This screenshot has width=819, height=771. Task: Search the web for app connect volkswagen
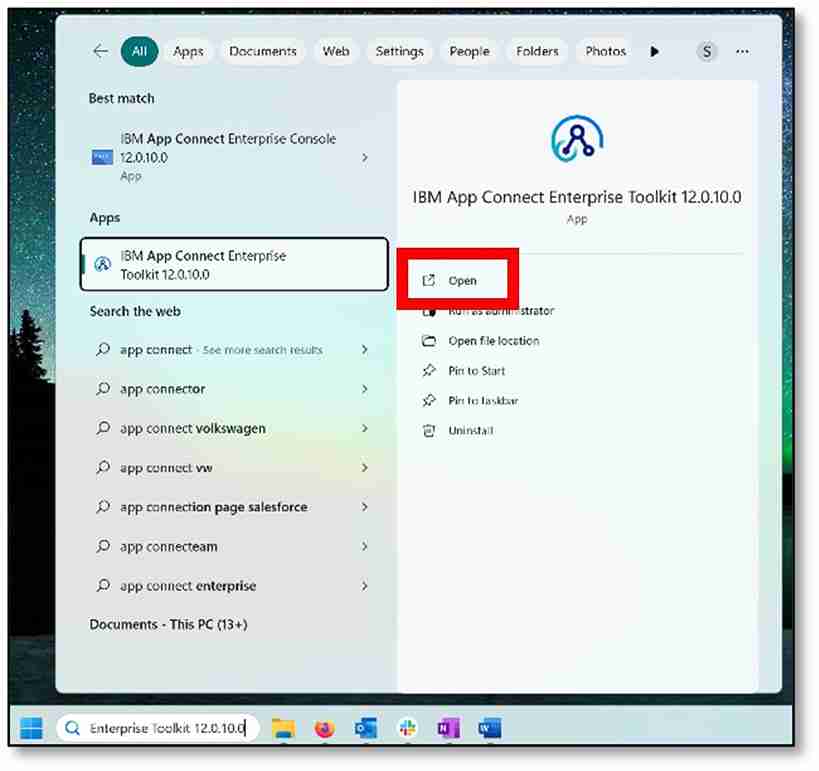pyautogui.click(x=234, y=428)
